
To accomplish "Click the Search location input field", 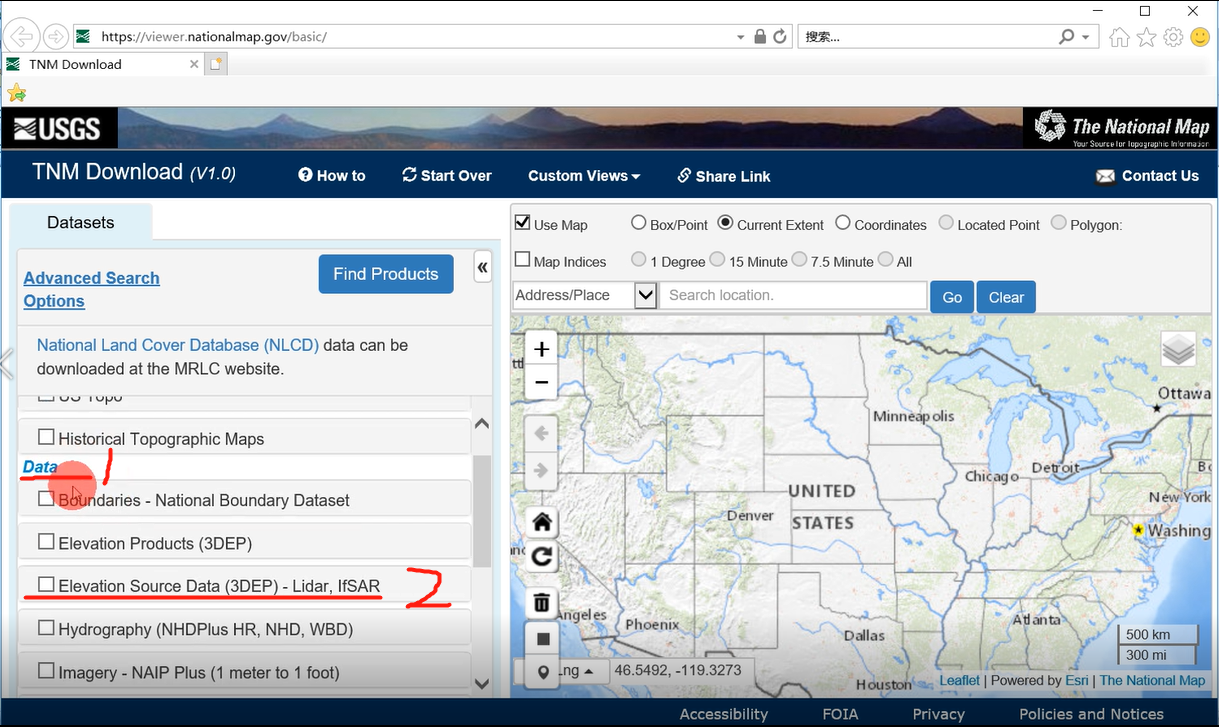I will click(793, 295).
